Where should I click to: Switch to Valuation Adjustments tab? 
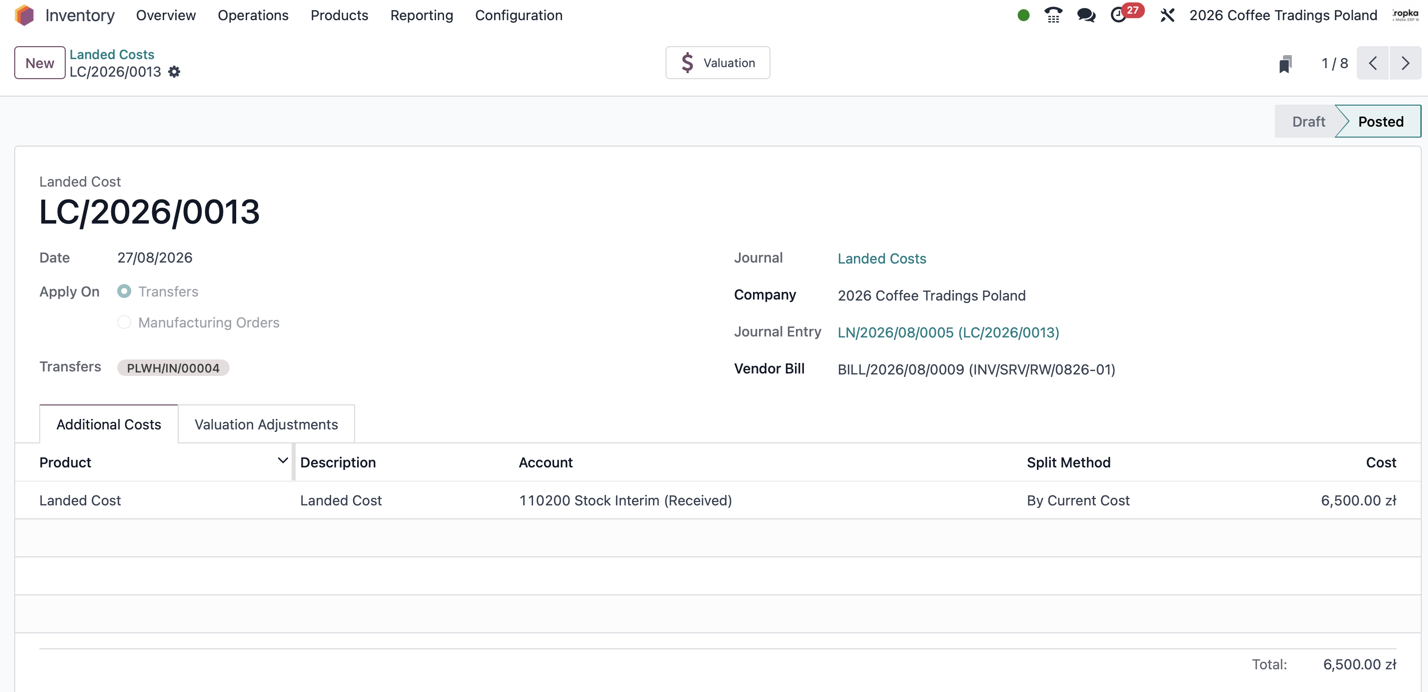coord(266,424)
